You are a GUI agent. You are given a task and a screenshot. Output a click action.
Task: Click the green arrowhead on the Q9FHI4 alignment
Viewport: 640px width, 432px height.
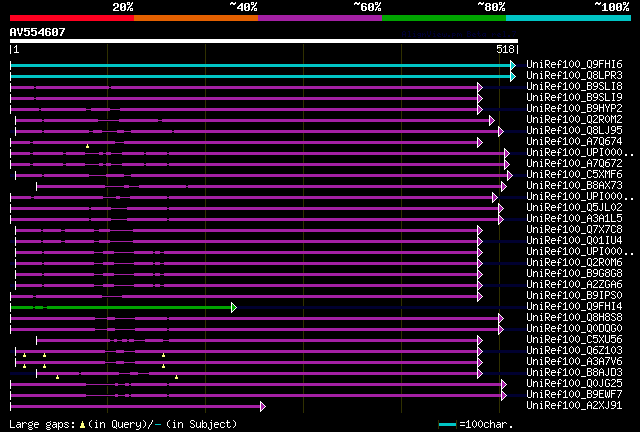[x=234, y=307]
